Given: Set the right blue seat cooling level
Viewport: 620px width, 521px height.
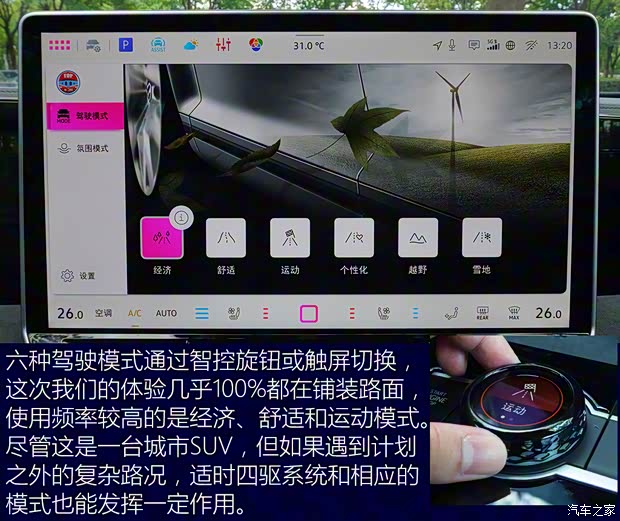Looking at the screenshot, I should click(x=415, y=313).
